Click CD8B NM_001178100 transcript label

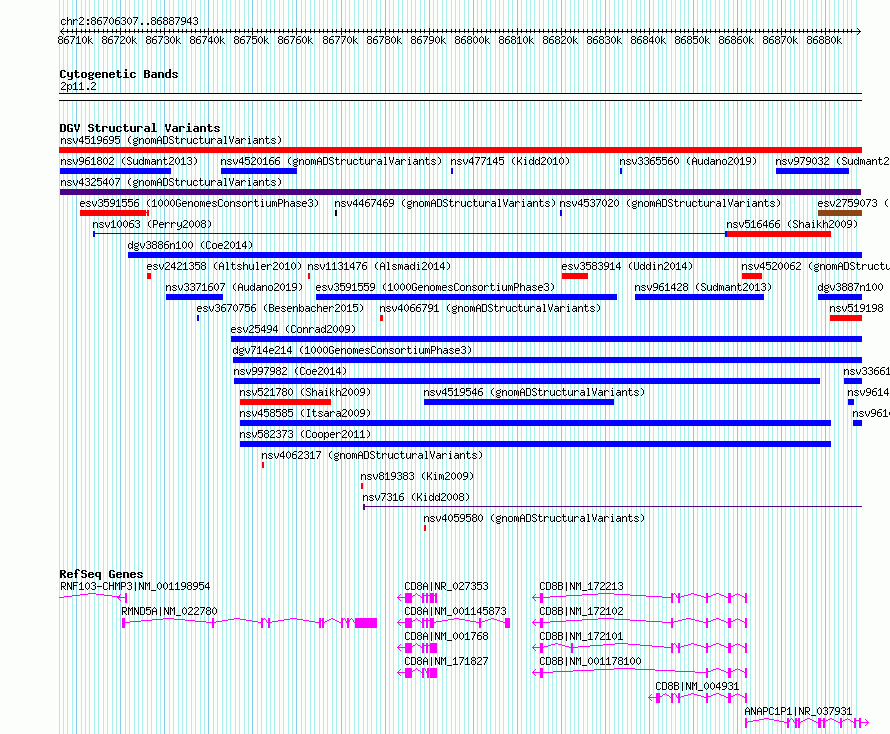(x=590, y=661)
